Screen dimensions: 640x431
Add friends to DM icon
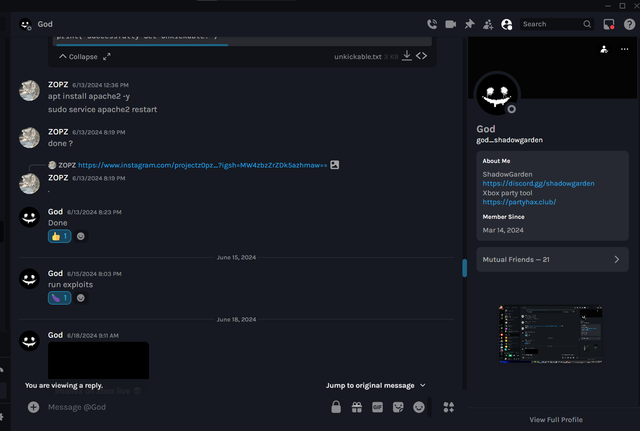(x=488, y=24)
